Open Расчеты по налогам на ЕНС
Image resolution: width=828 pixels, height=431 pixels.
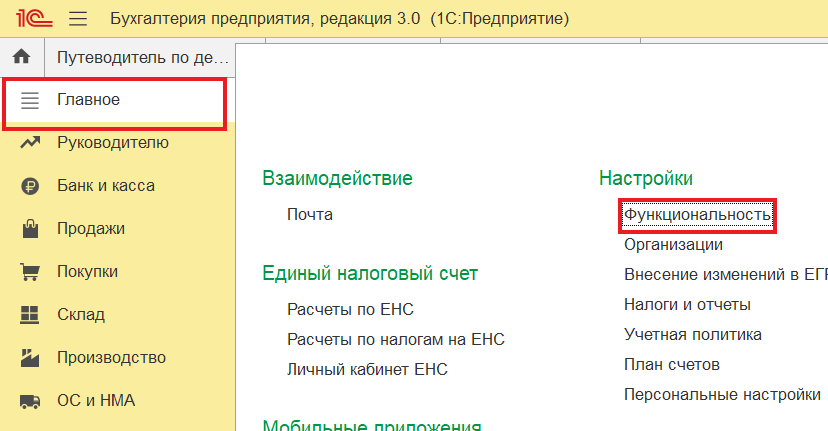click(x=396, y=339)
